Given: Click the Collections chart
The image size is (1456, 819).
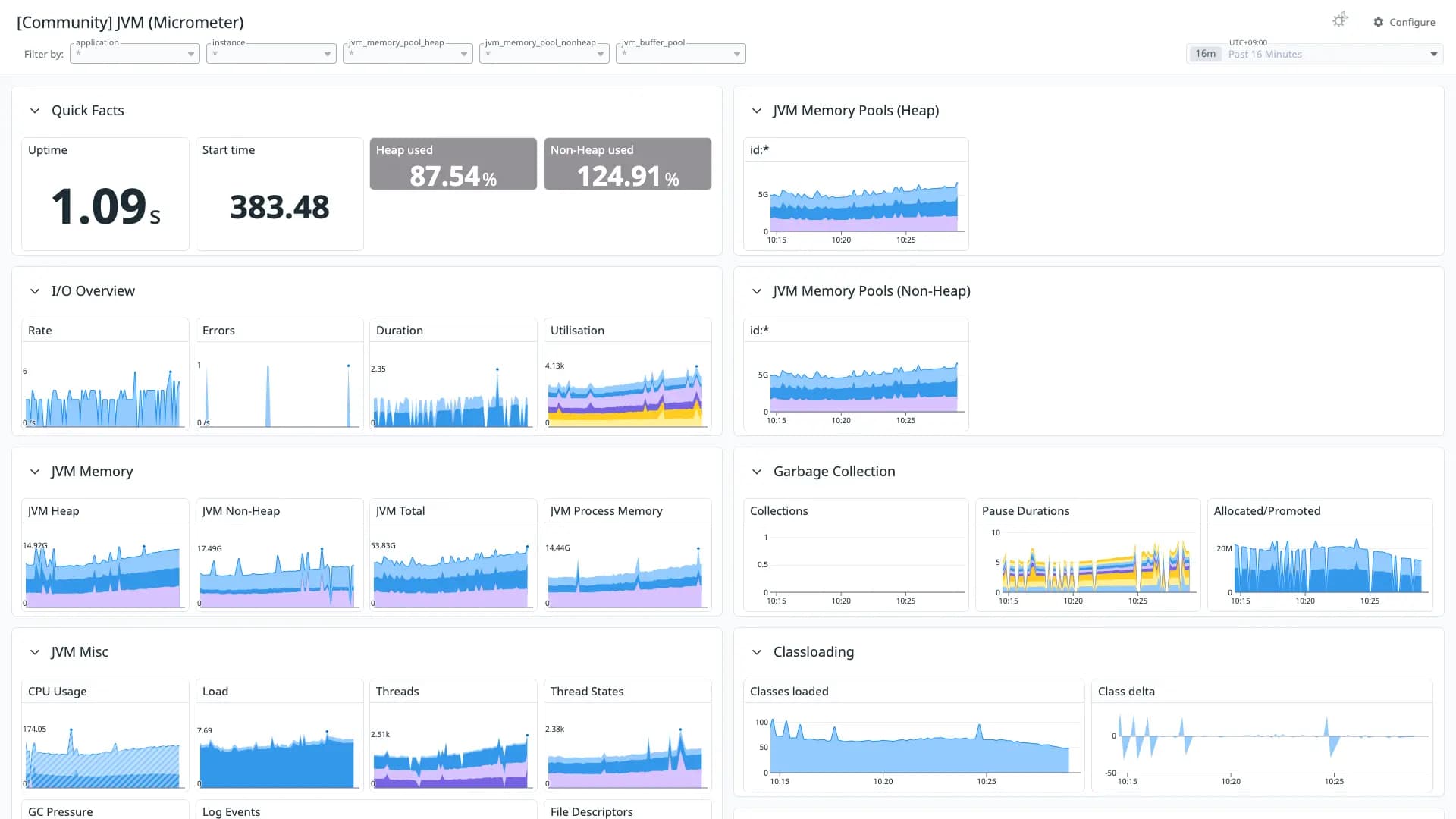Looking at the screenshot, I should pos(856,567).
